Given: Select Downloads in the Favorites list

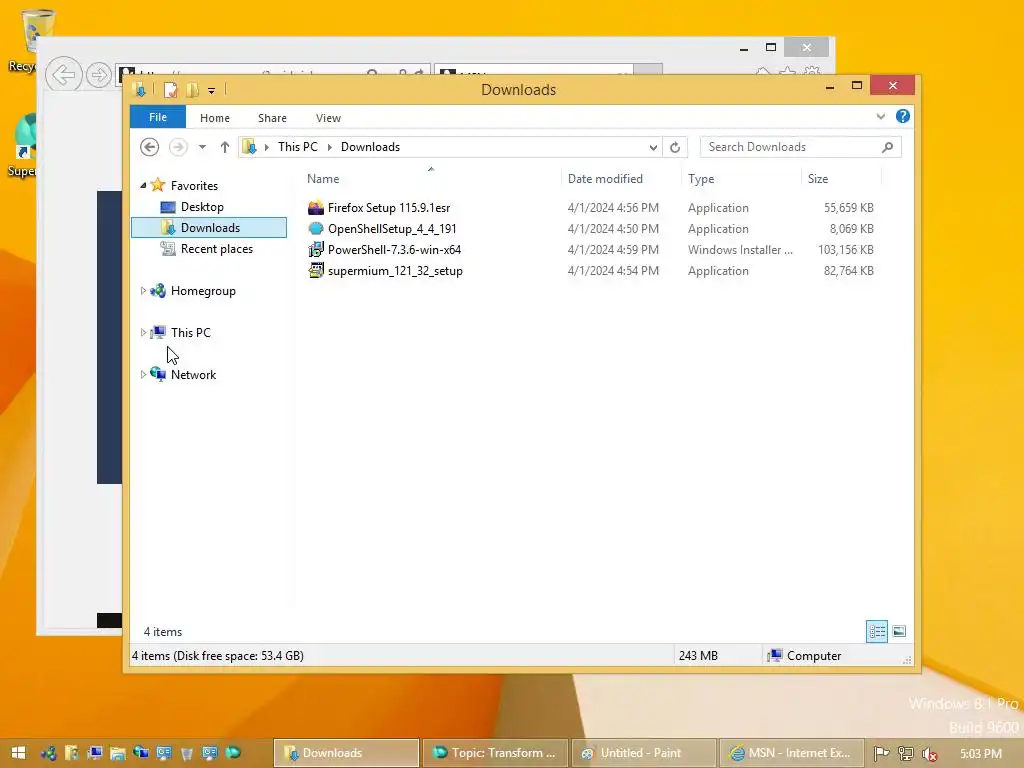Looking at the screenshot, I should pos(209,227).
